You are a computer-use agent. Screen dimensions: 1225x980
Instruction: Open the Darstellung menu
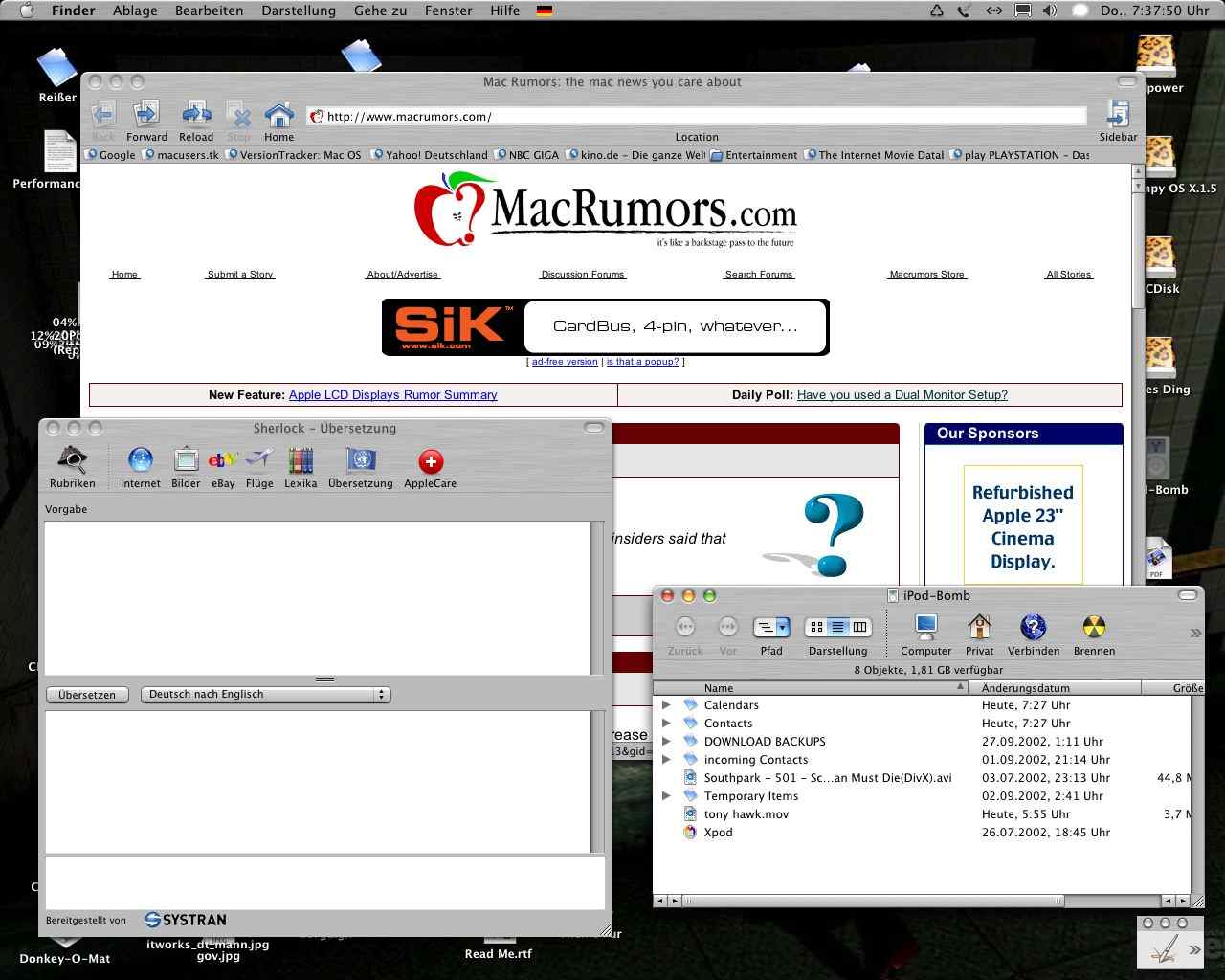pos(299,11)
